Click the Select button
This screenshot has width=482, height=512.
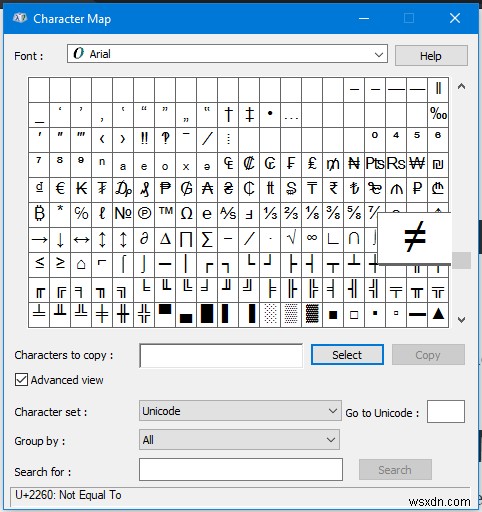click(x=347, y=355)
